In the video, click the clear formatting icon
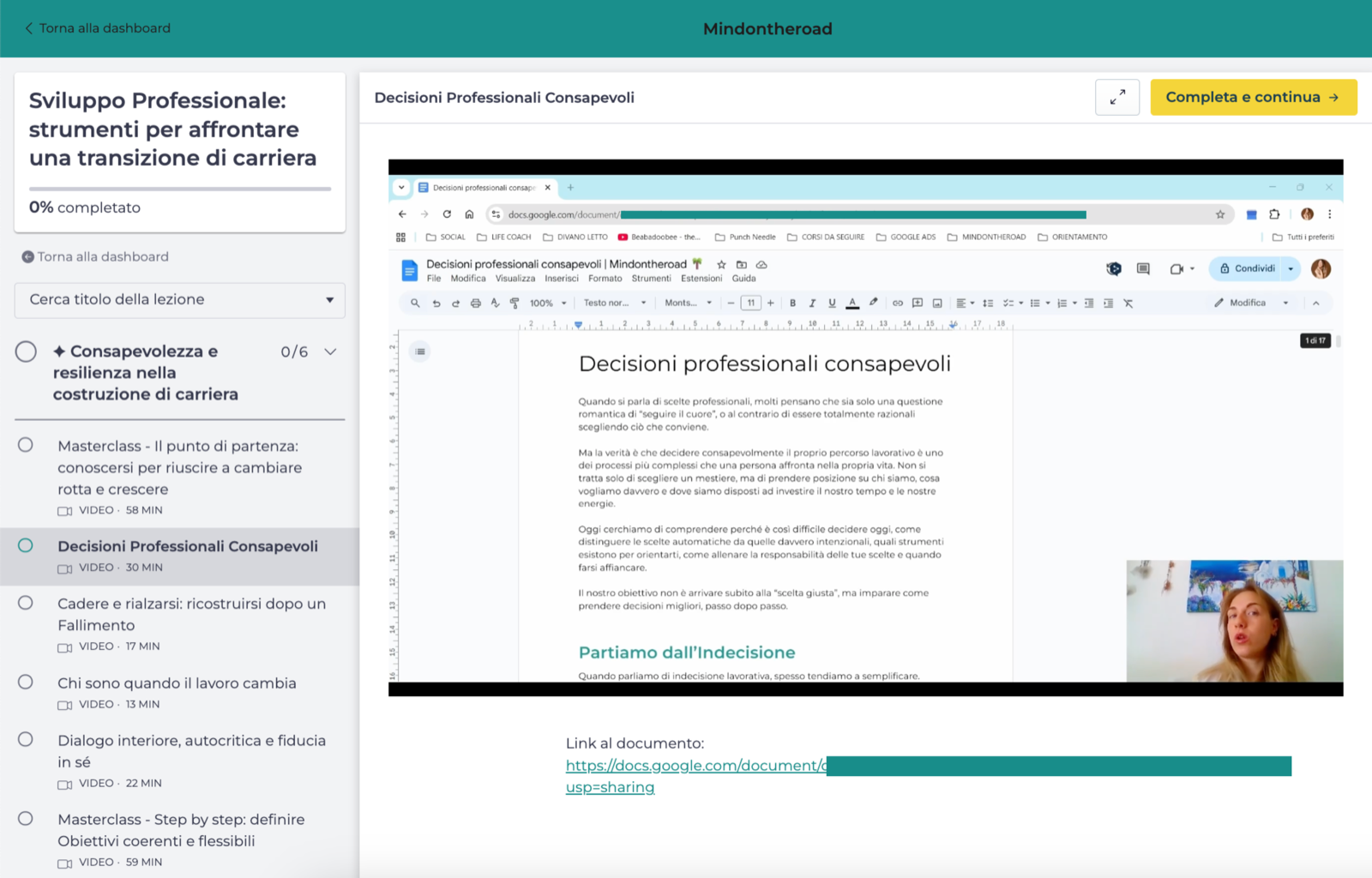The image size is (1372, 878). click(1128, 303)
